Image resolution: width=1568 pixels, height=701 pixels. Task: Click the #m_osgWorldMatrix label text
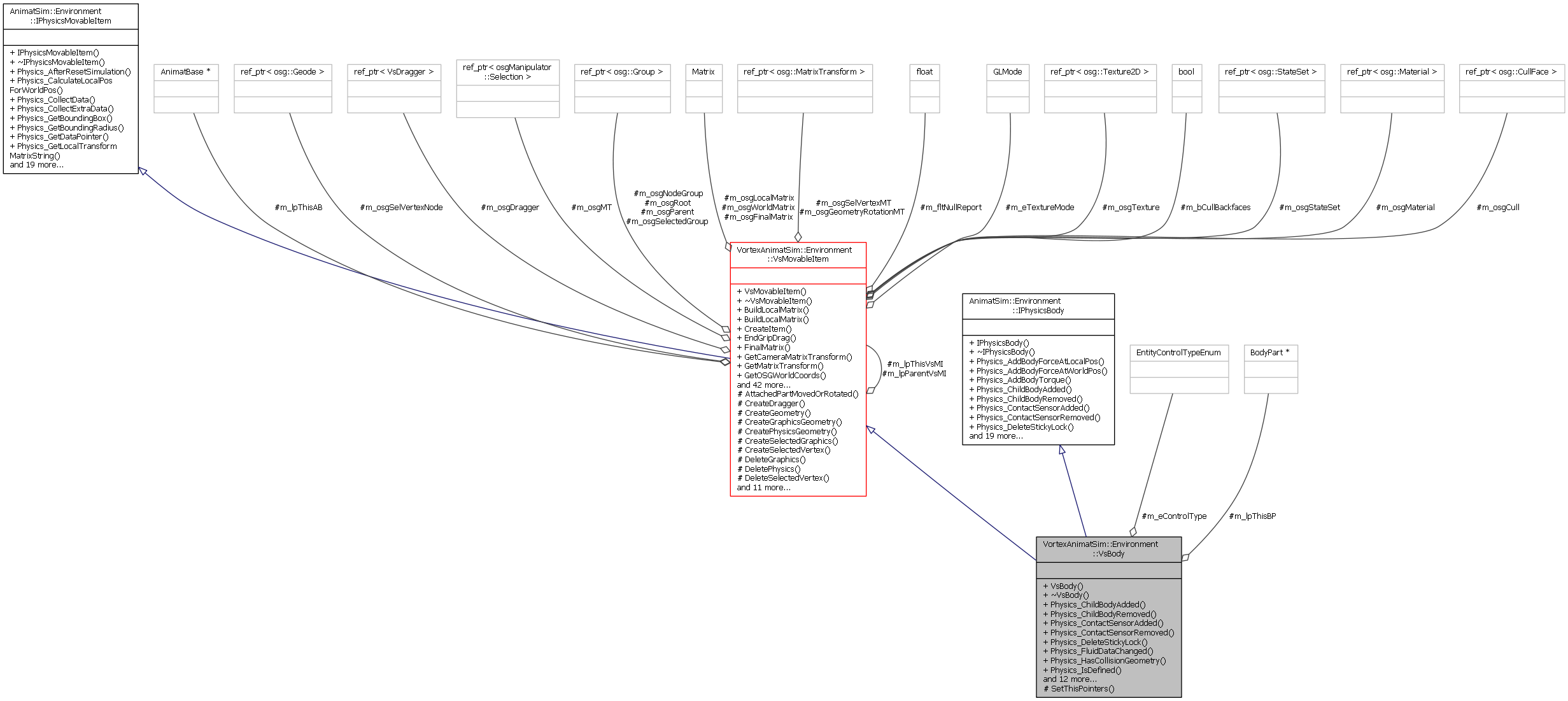(758, 208)
